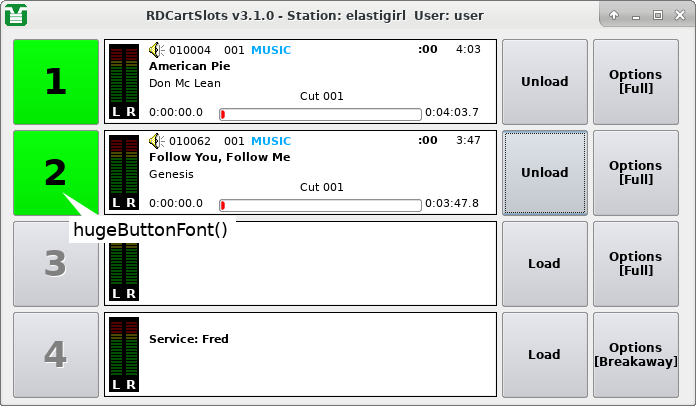Screen dimensions: 696x406
Task: Open Options [Full] for slot 1
Action: (635, 82)
